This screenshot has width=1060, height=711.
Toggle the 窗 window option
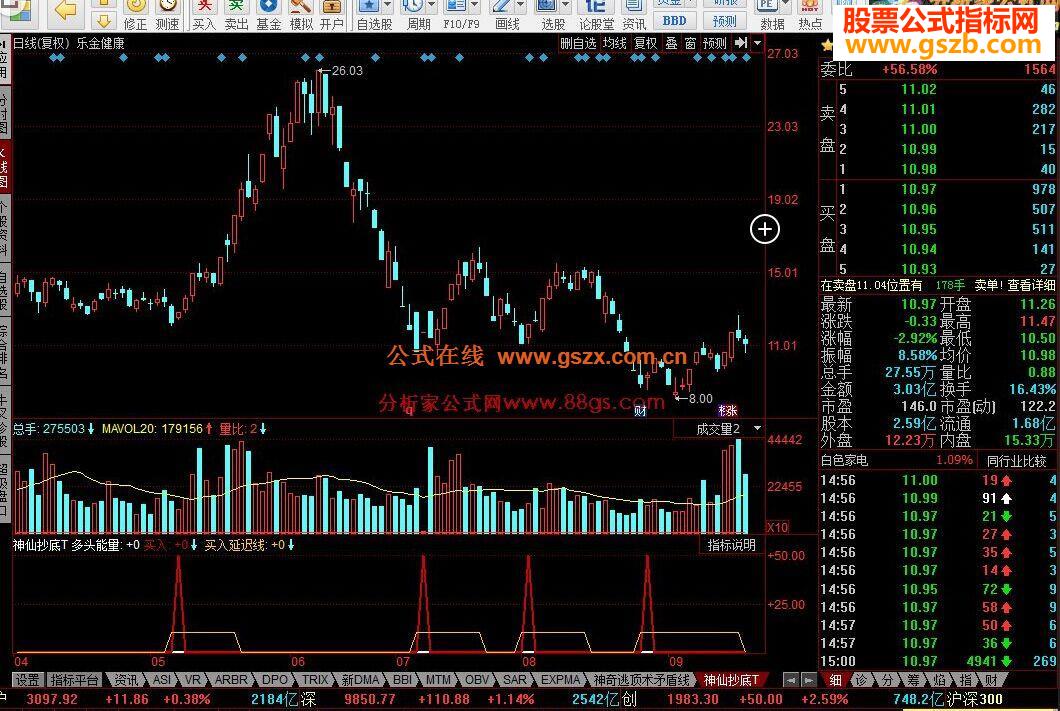pyautogui.click(x=690, y=43)
